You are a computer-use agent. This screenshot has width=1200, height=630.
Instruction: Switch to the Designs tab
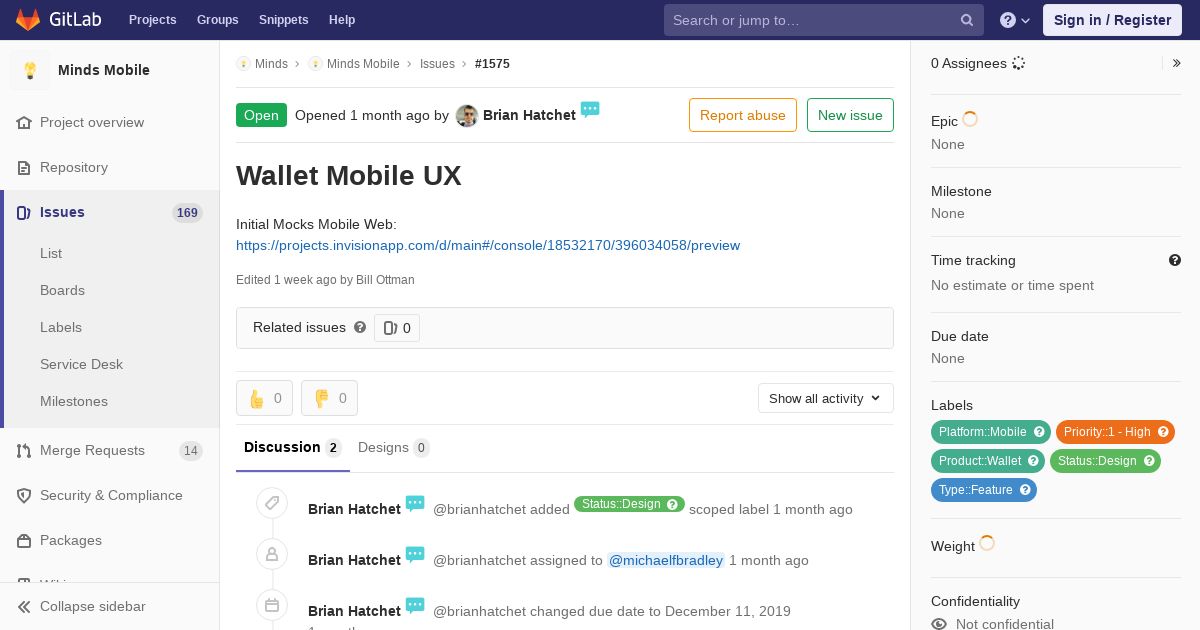tap(393, 447)
